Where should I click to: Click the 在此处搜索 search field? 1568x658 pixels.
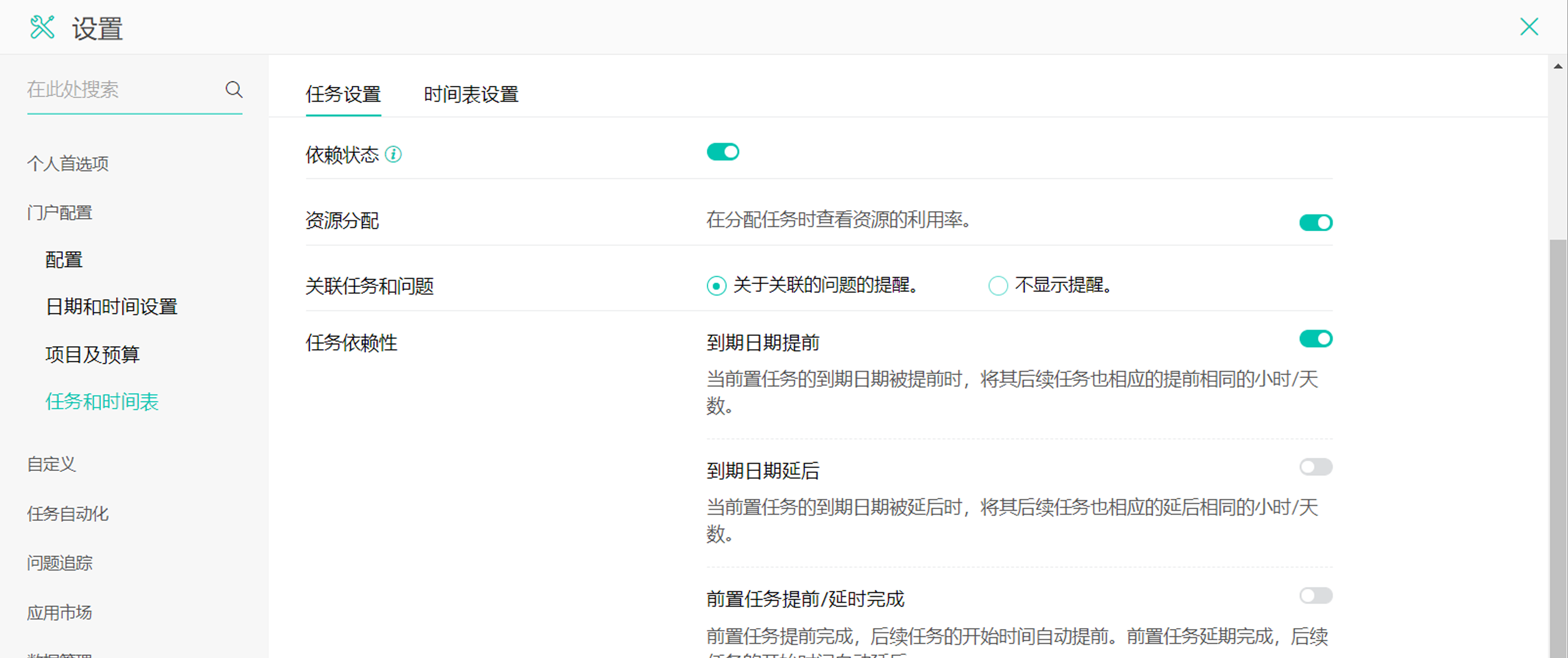pos(122,89)
